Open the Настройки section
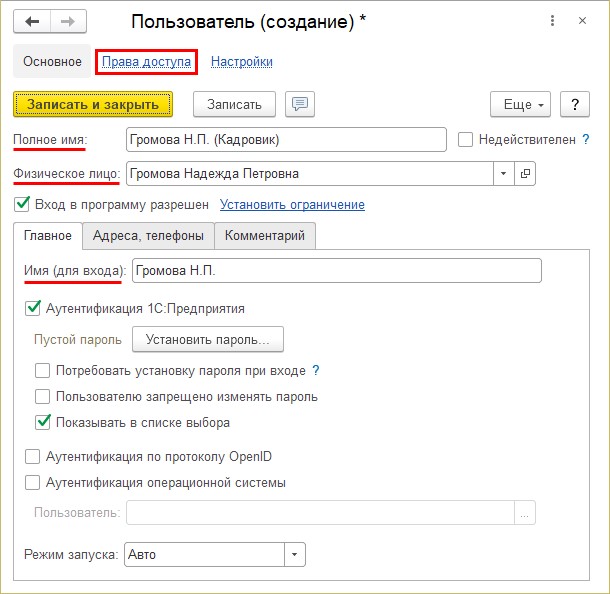The width and height of the screenshot is (610, 594). pyautogui.click(x=242, y=61)
